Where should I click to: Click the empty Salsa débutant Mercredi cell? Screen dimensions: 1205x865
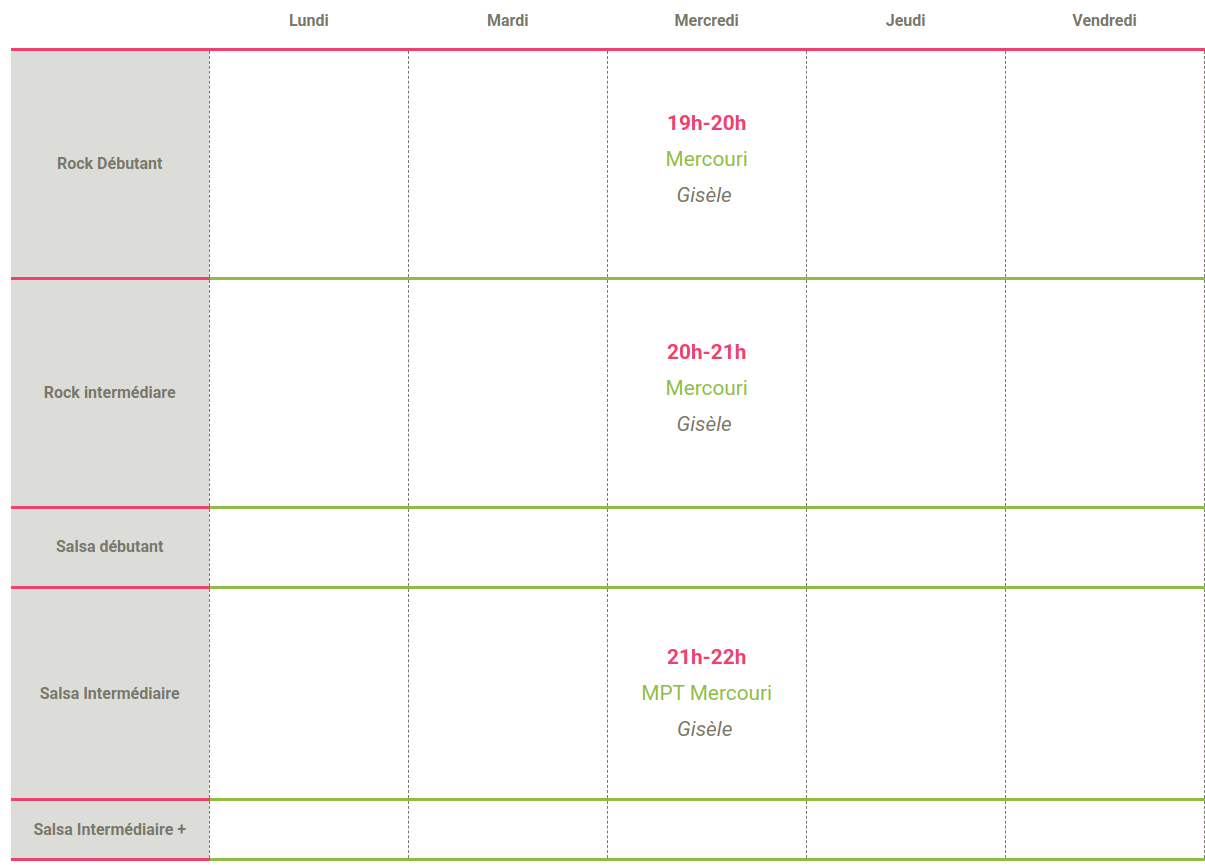coord(707,547)
